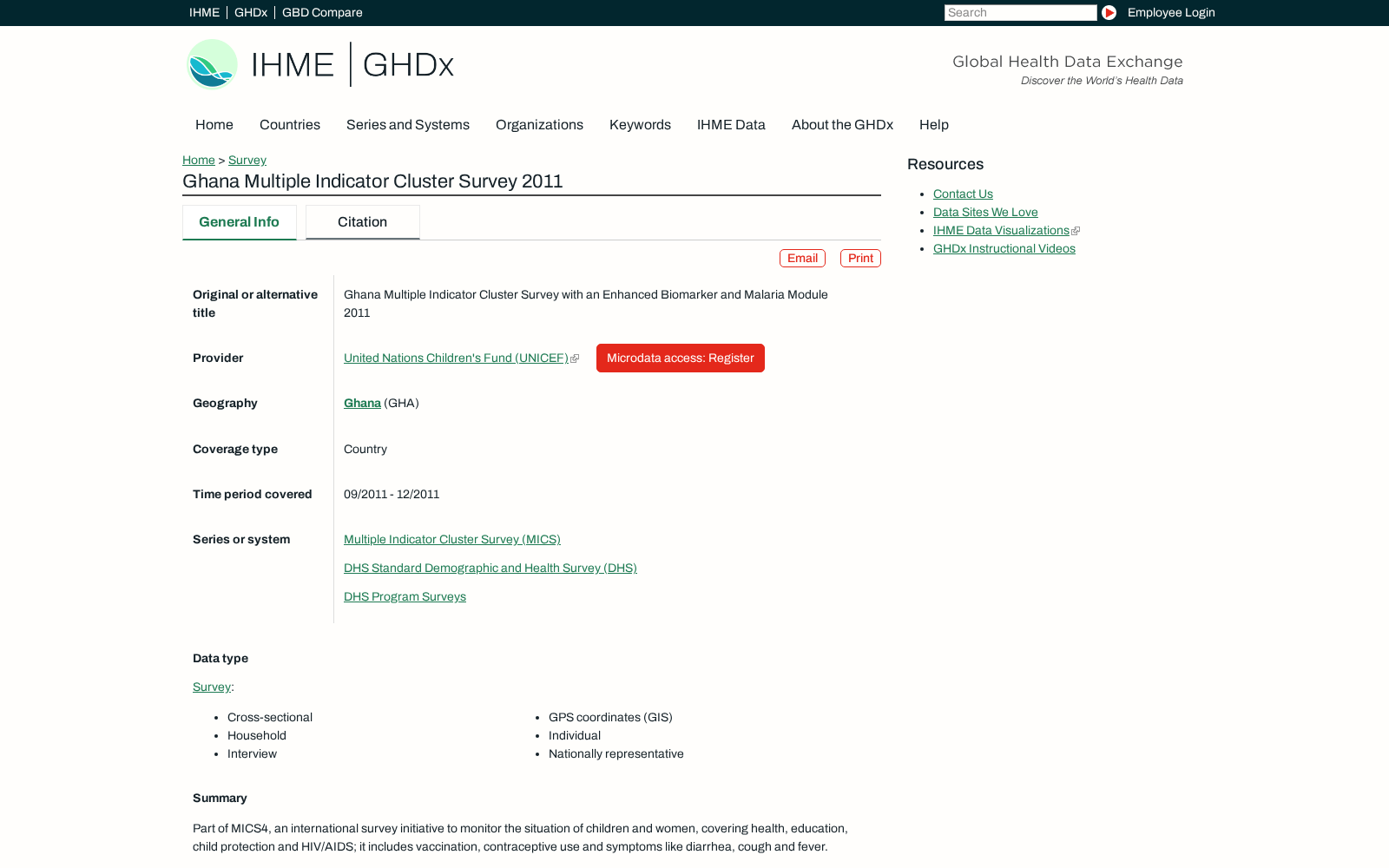This screenshot has width=1389, height=868.
Task: Click the Coverage type value Country
Action: (x=365, y=450)
